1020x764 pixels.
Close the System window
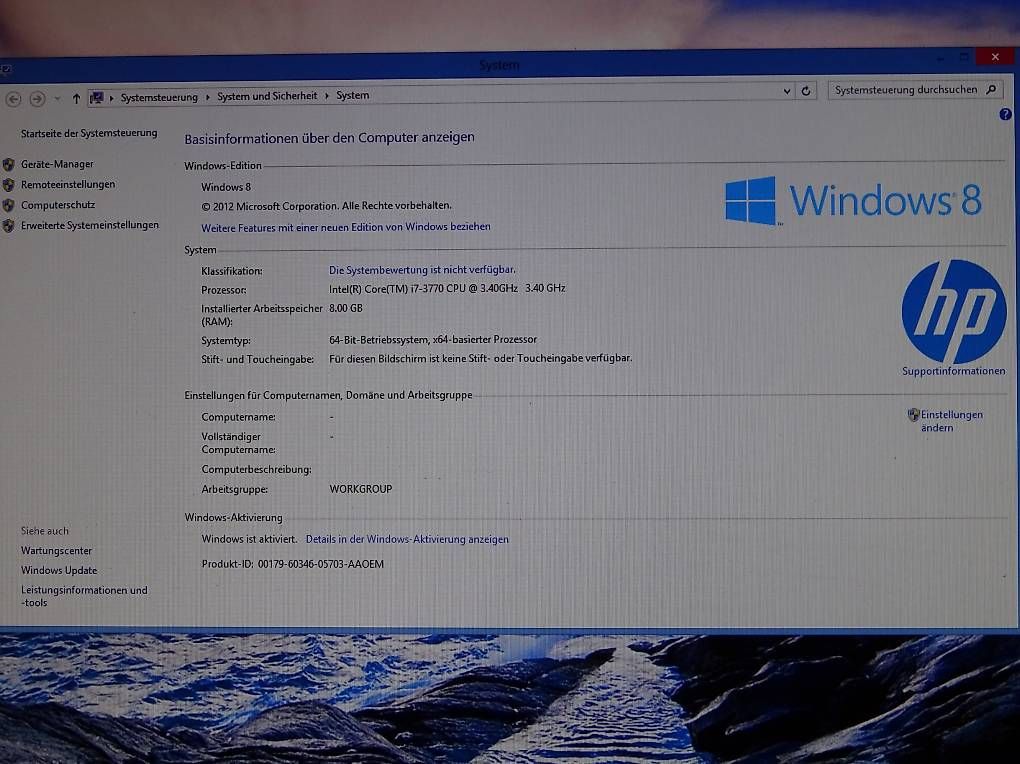click(x=995, y=57)
